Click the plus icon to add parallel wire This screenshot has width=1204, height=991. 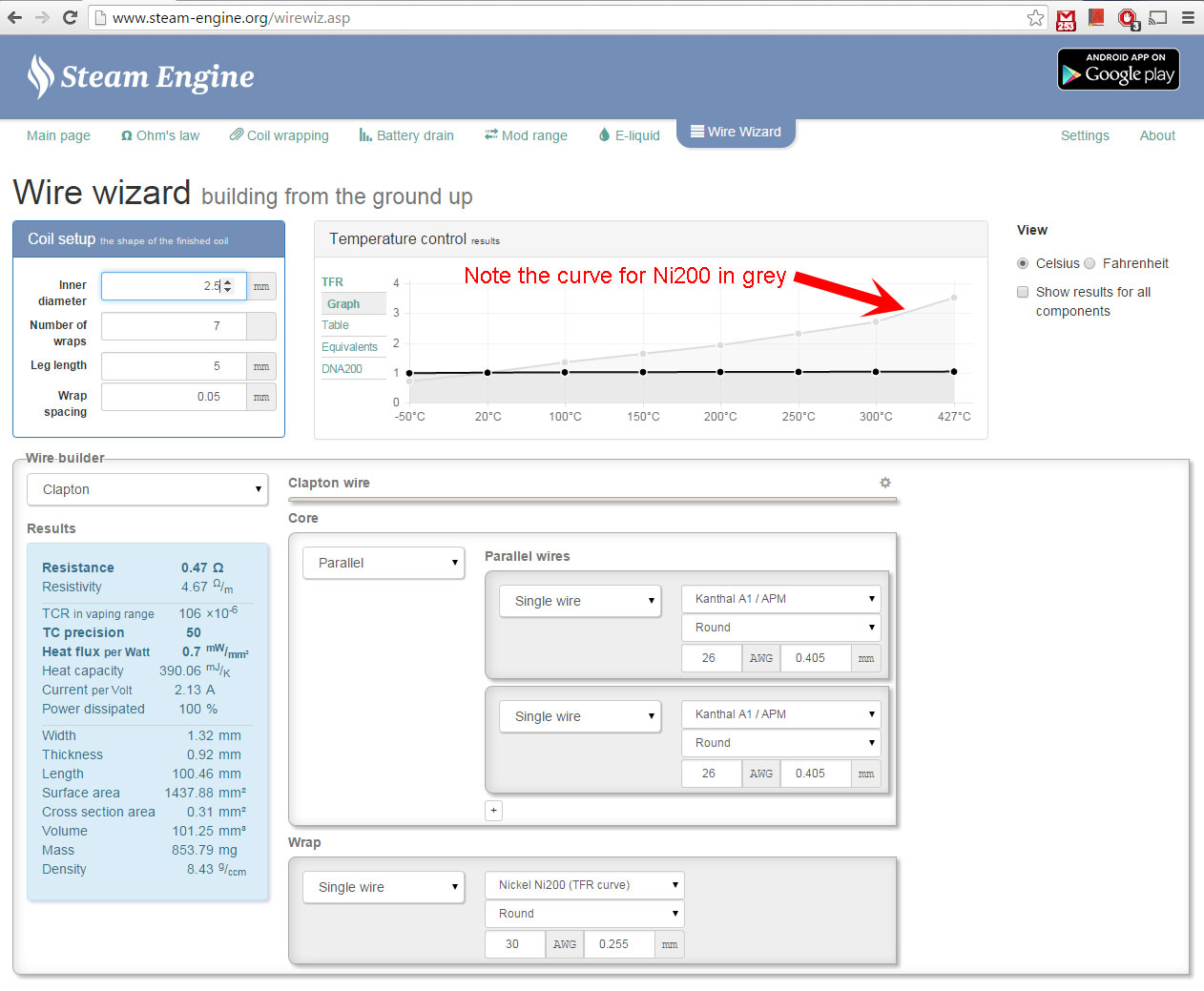pos(493,811)
